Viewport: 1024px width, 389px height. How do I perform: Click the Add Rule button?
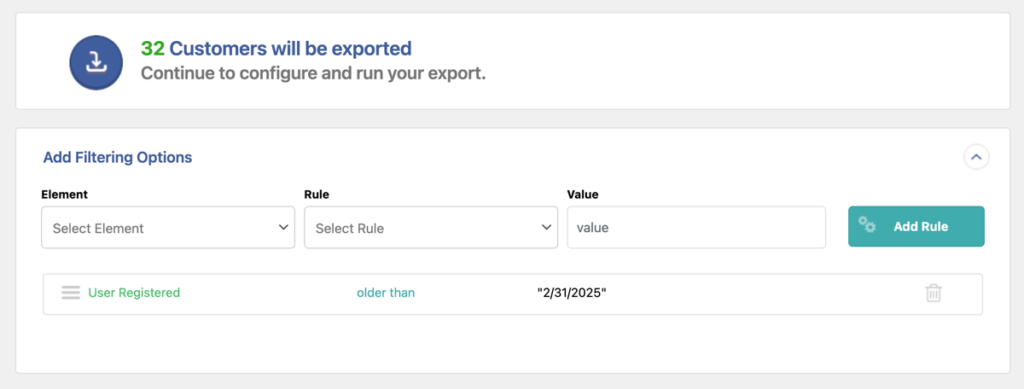tap(916, 226)
